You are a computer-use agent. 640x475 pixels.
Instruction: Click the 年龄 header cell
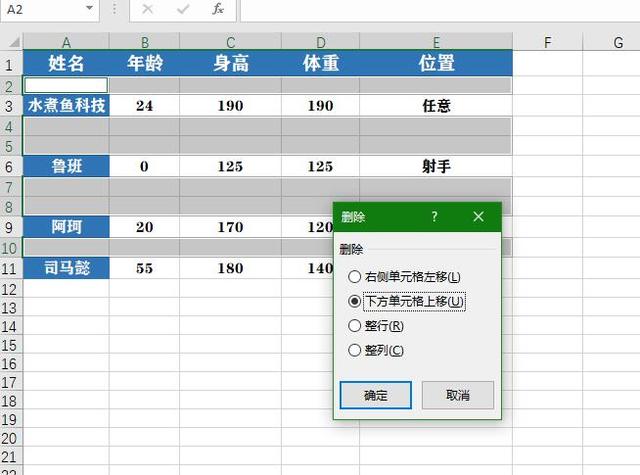(144, 63)
